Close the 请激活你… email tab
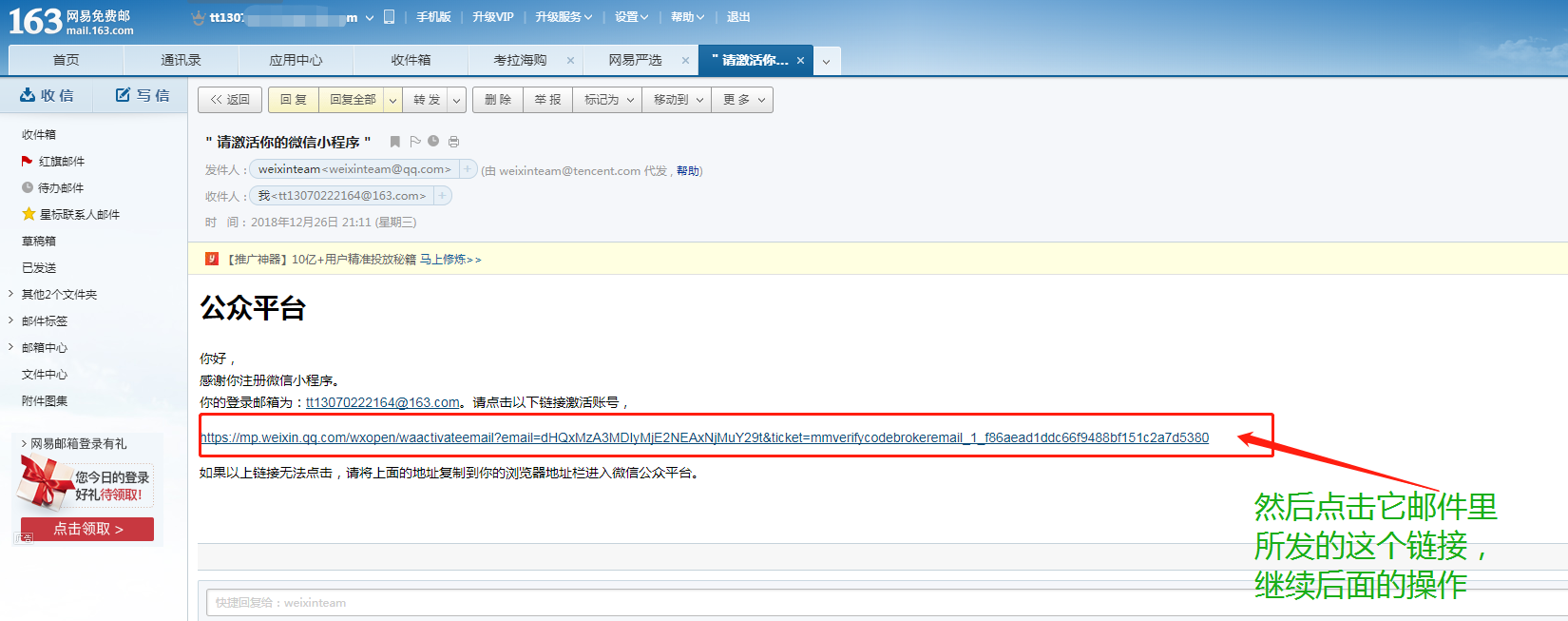Image resolution: width=1568 pixels, height=621 pixels. 800,60
